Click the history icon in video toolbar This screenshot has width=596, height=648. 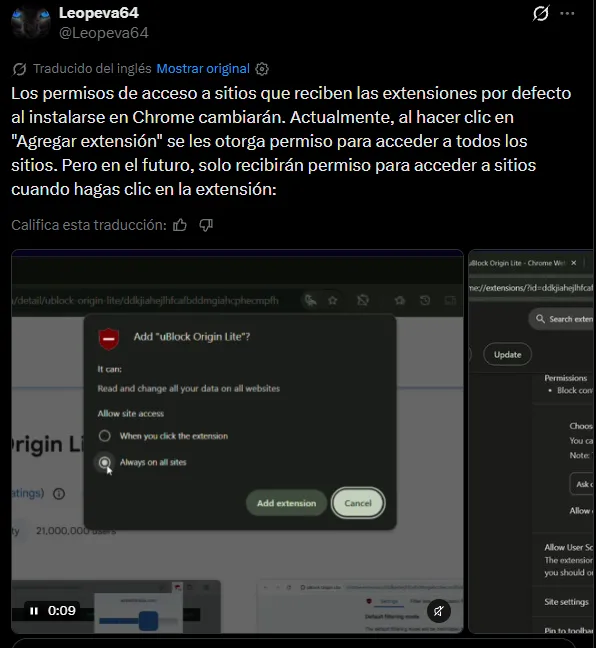[425, 300]
